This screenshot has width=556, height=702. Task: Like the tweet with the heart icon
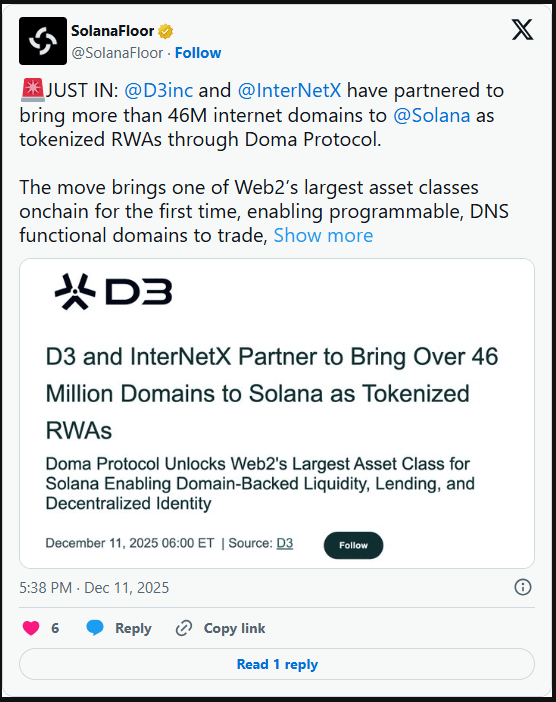tap(31, 628)
